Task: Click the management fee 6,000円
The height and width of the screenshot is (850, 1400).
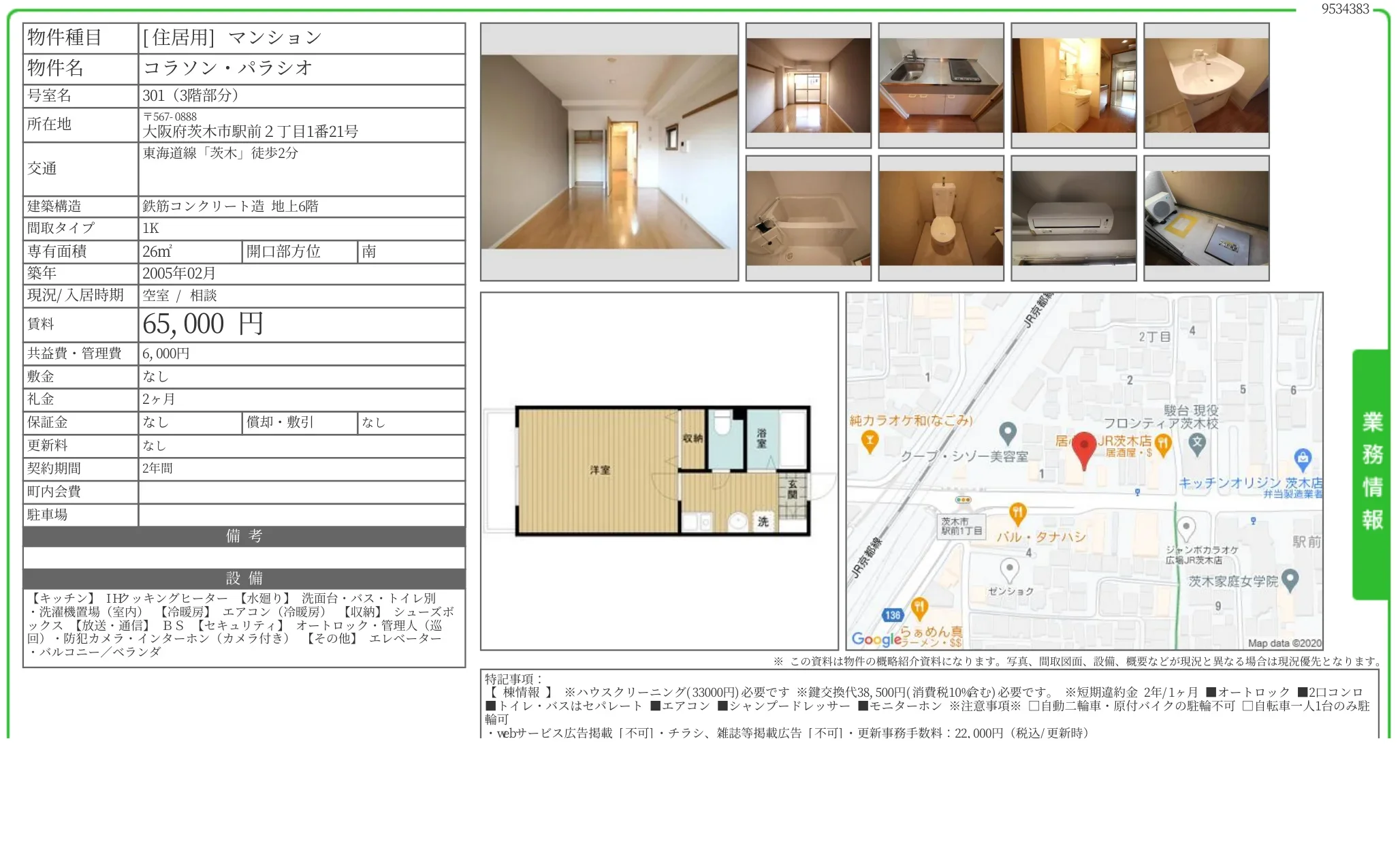Action: click(x=166, y=353)
